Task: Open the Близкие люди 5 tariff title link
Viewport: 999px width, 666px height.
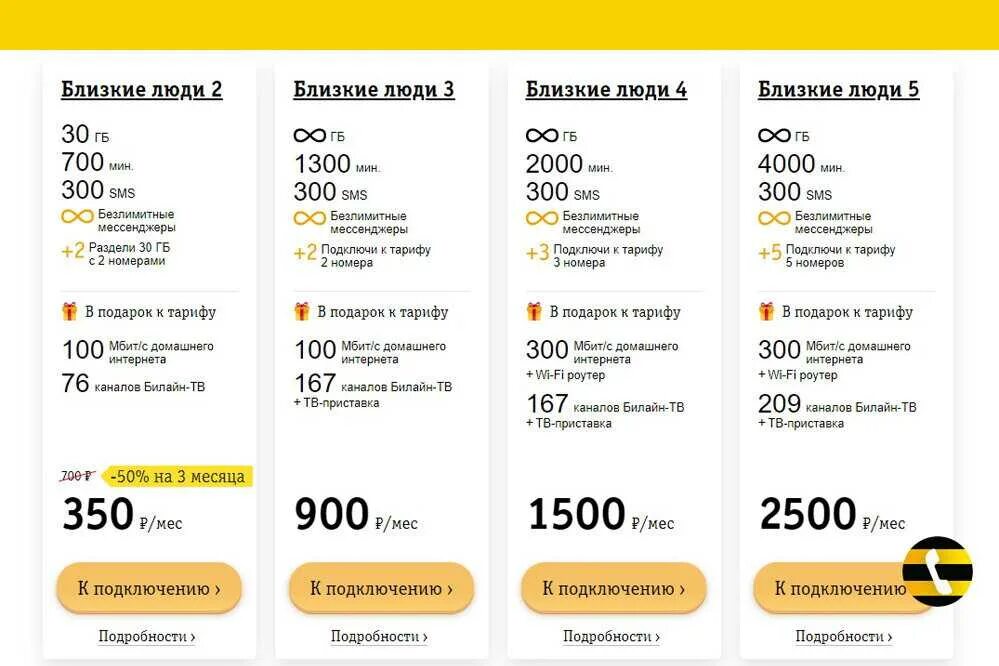Action: click(x=838, y=90)
